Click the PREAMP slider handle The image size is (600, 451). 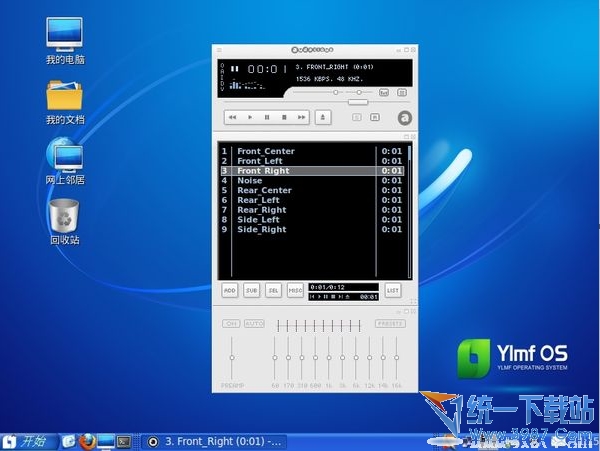point(232,357)
